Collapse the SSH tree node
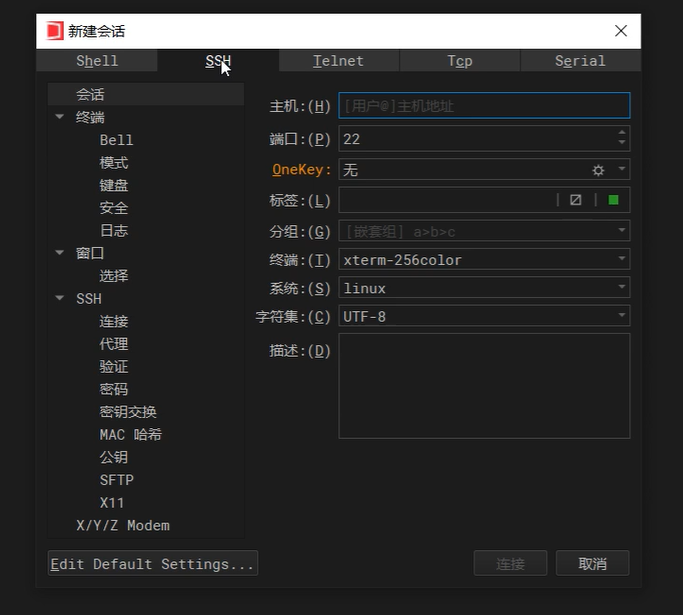 click(60, 298)
